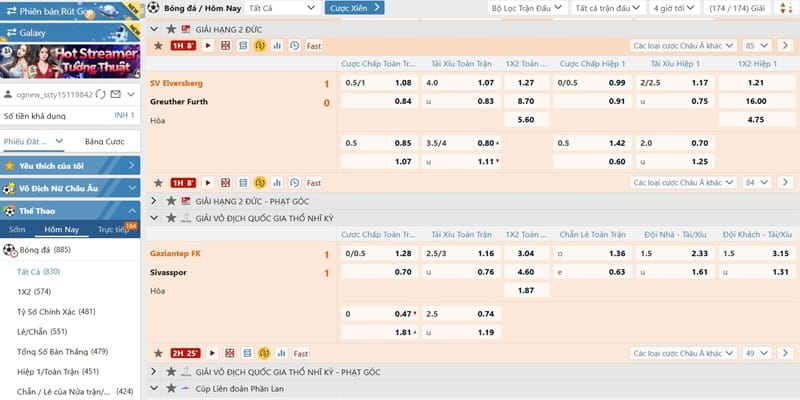The image size is (800, 400).
Task: Click the Fast label in the 85 row
Action: (x=314, y=46)
